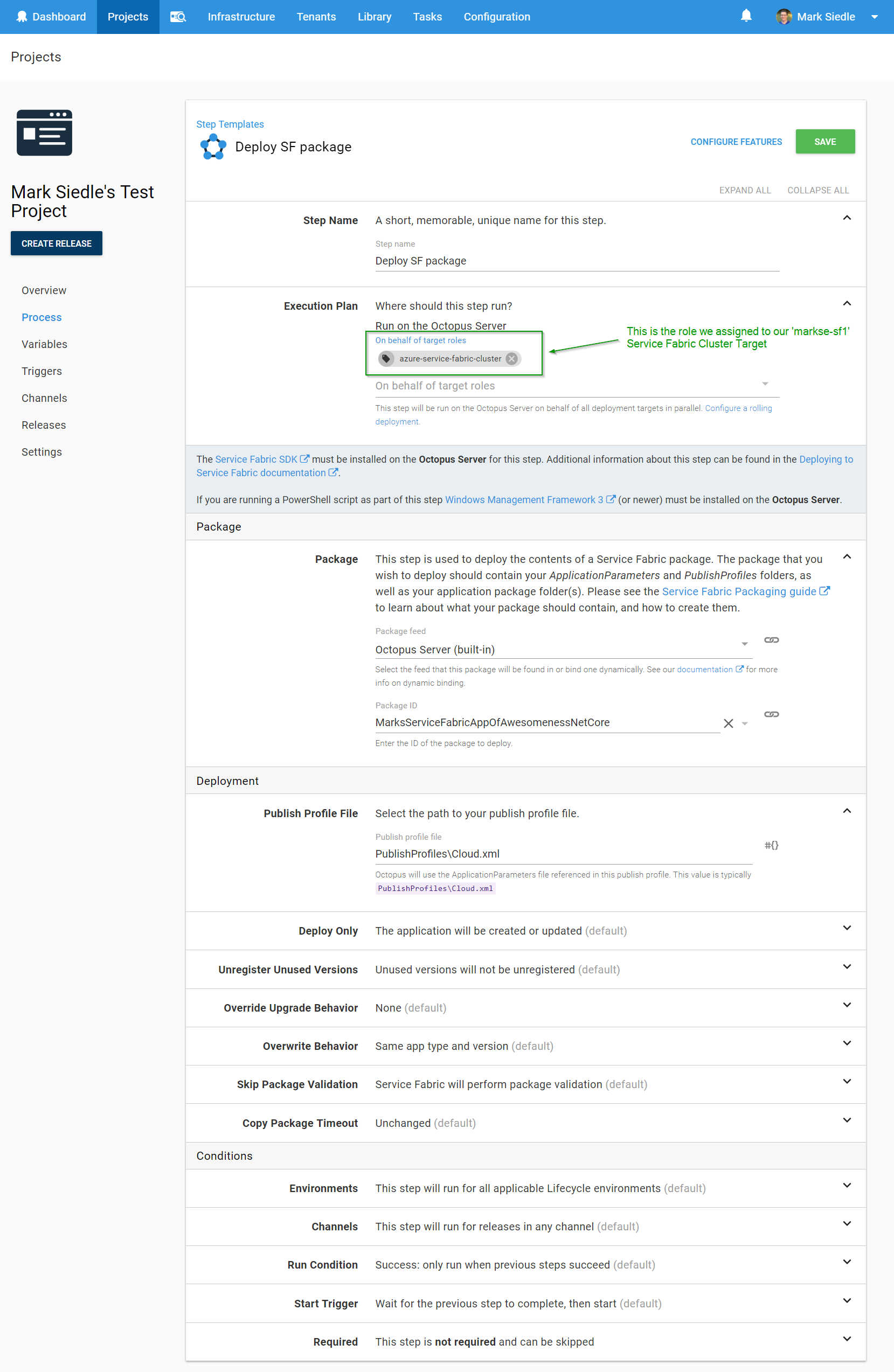
Task: Open the Configure a rolling deployment link
Action: (739, 408)
